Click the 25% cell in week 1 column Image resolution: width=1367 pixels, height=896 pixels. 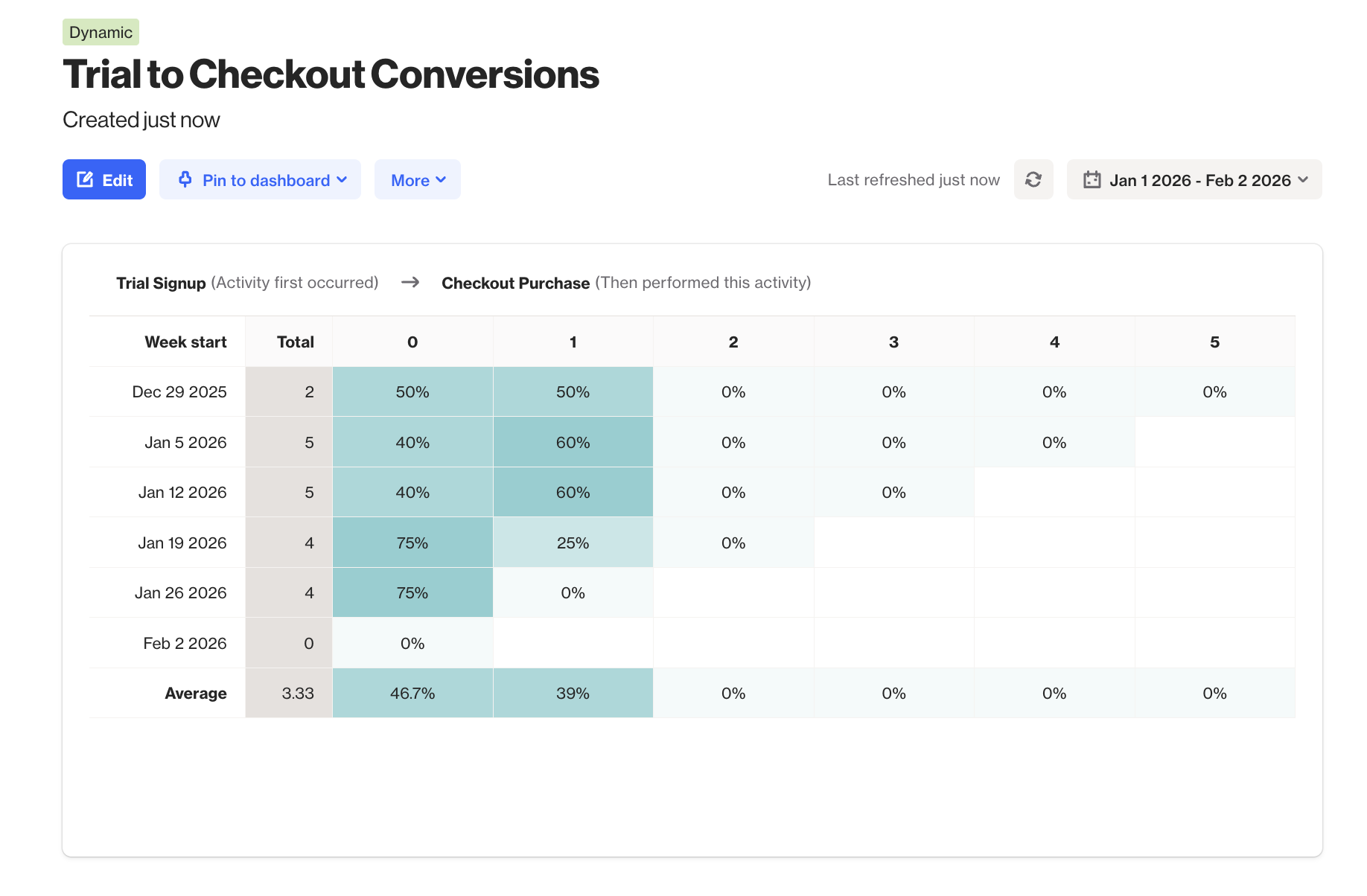coord(573,543)
